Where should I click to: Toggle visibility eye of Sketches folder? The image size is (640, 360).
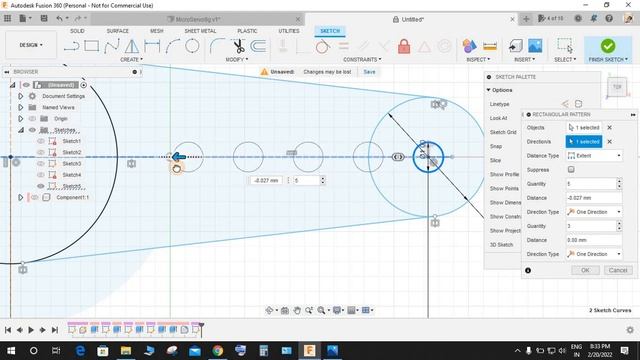pos(32,130)
